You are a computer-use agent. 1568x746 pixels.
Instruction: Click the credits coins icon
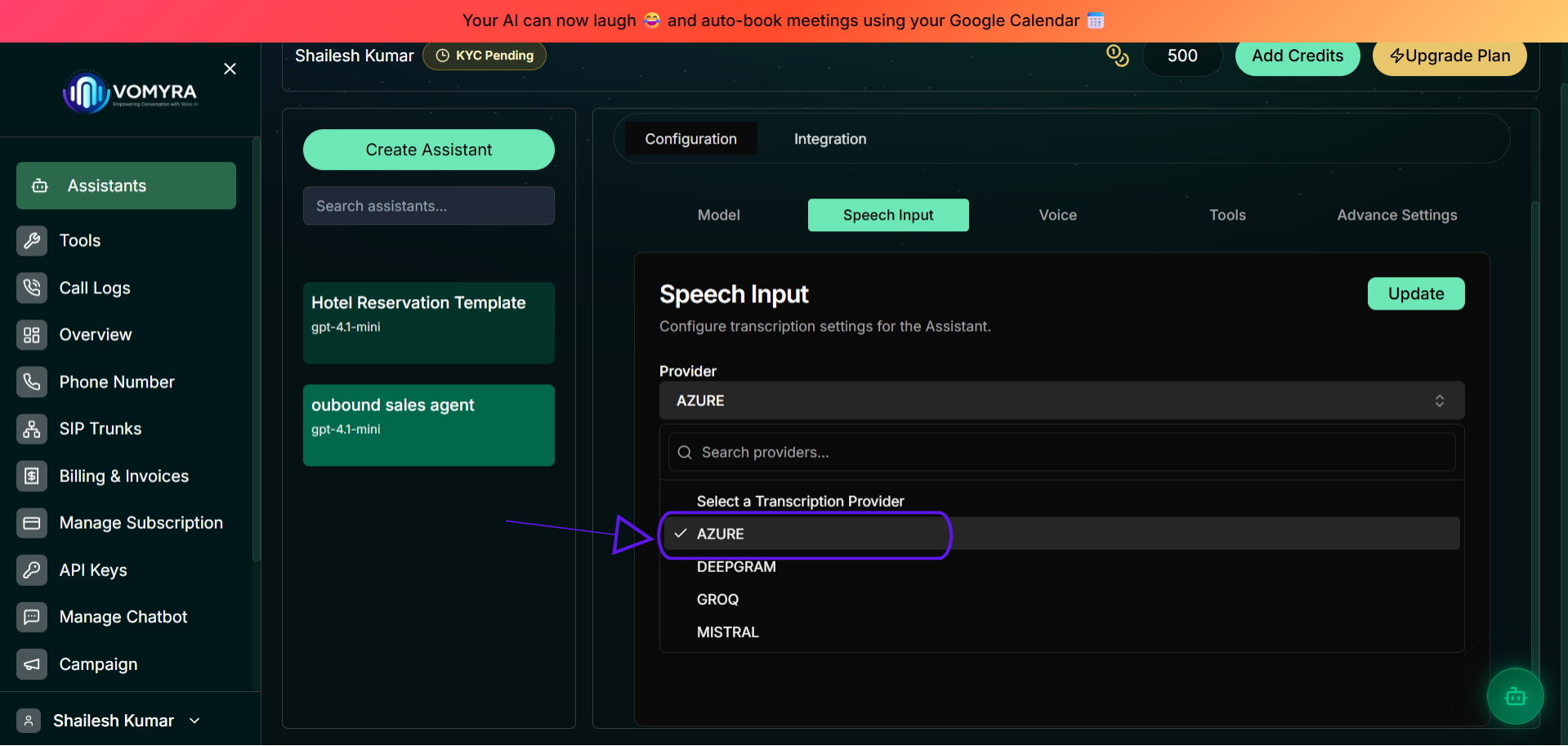coord(1117,56)
